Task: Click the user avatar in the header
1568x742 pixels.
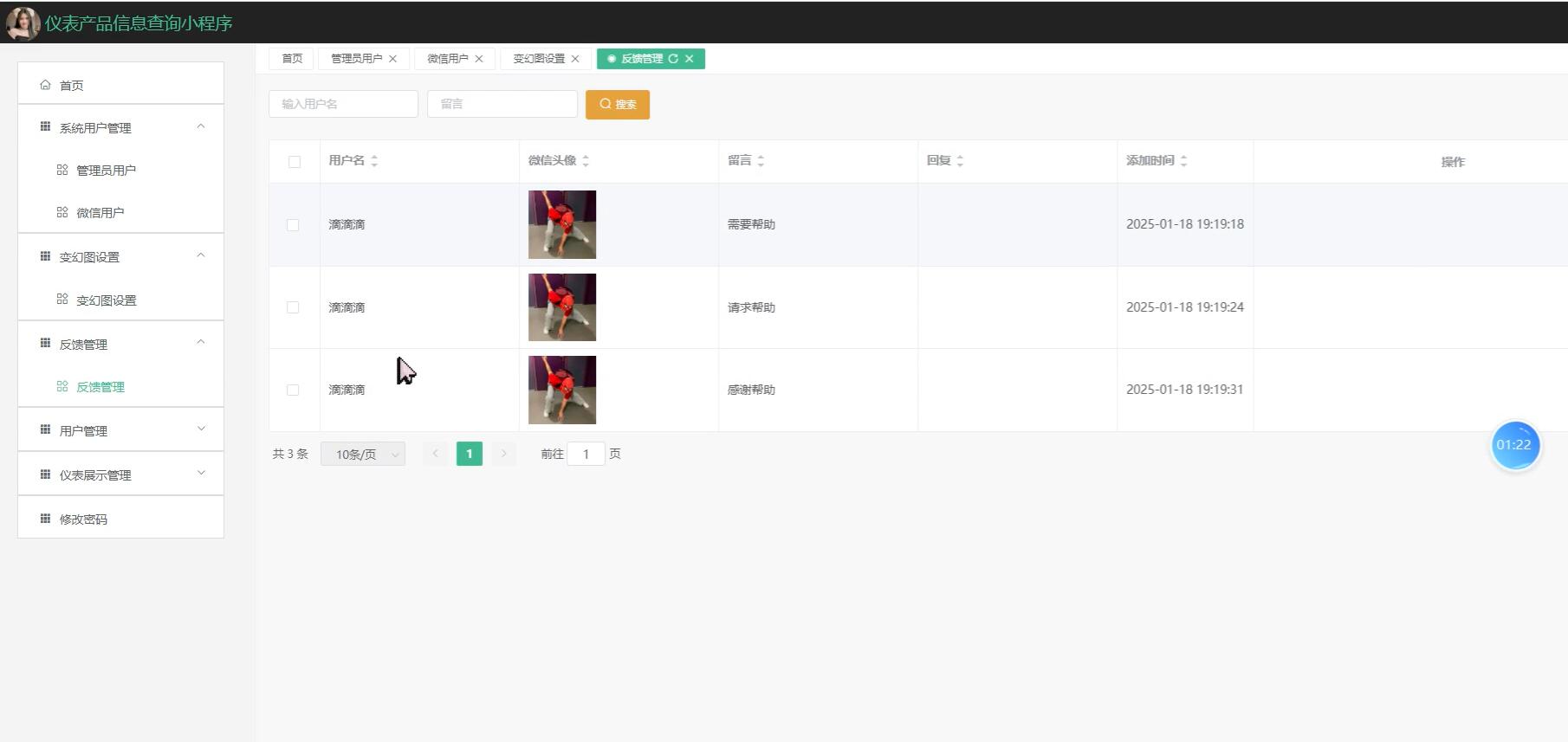Action: [x=23, y=23]
